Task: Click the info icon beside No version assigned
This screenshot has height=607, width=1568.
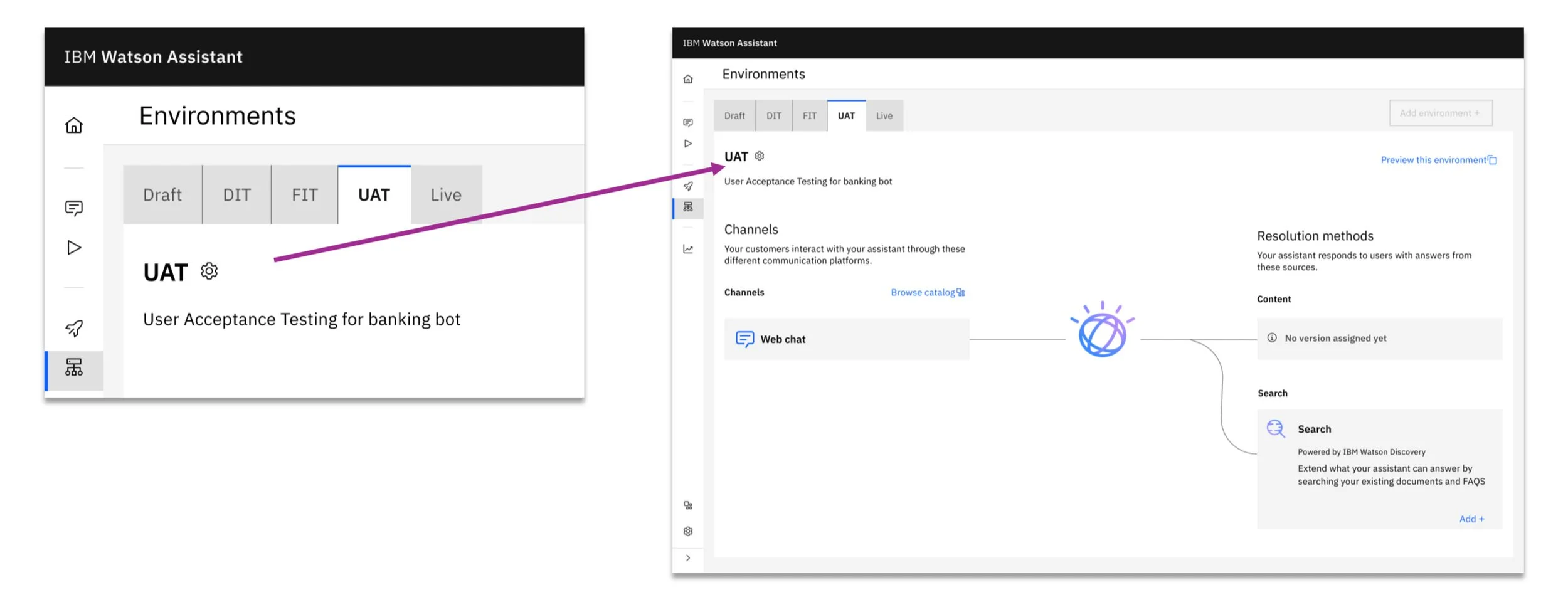Action: pyautogui.click(x=1272, y=337)
